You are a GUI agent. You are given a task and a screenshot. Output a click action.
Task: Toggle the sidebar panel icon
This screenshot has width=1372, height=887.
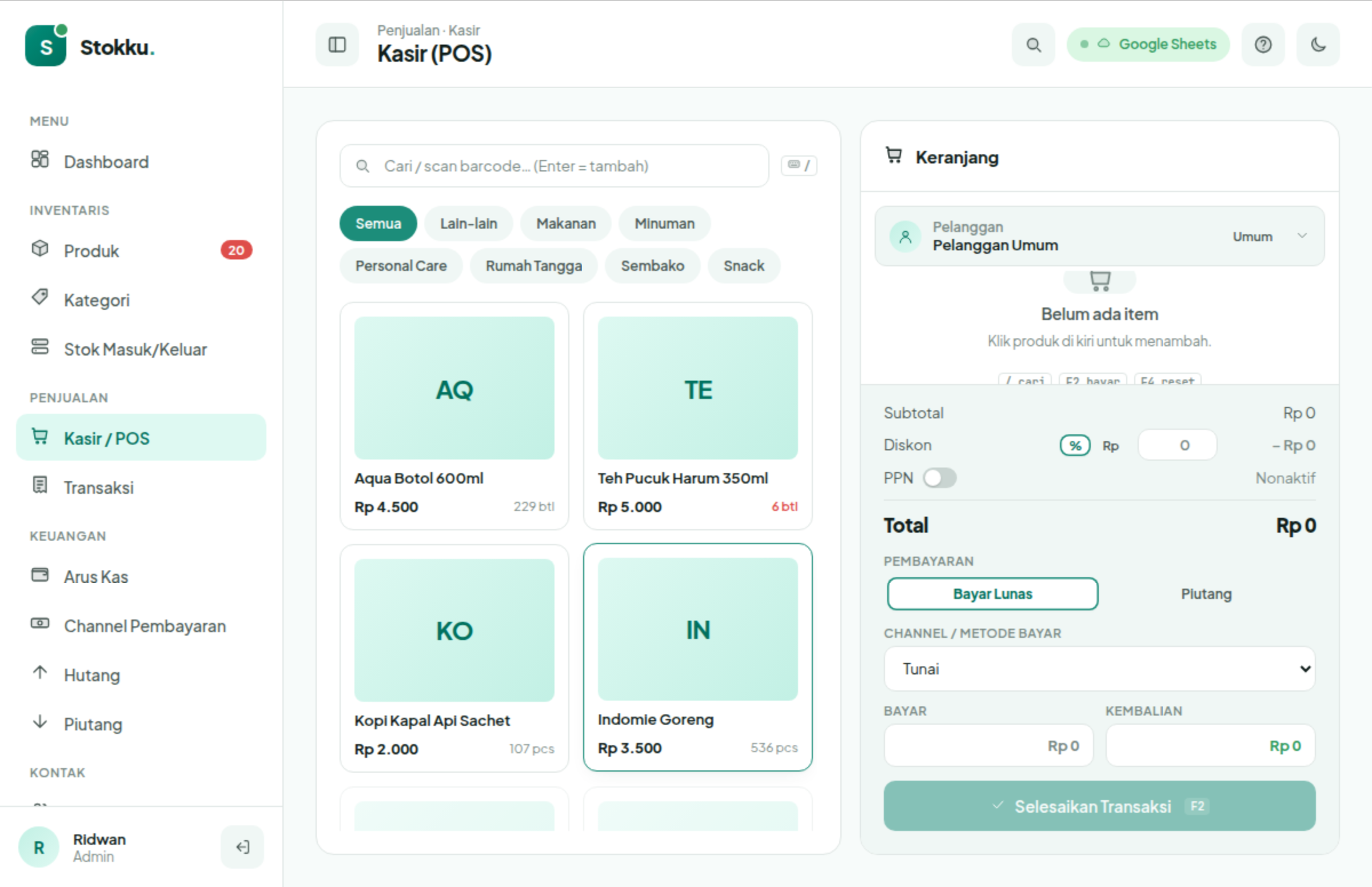click(337, 45)
